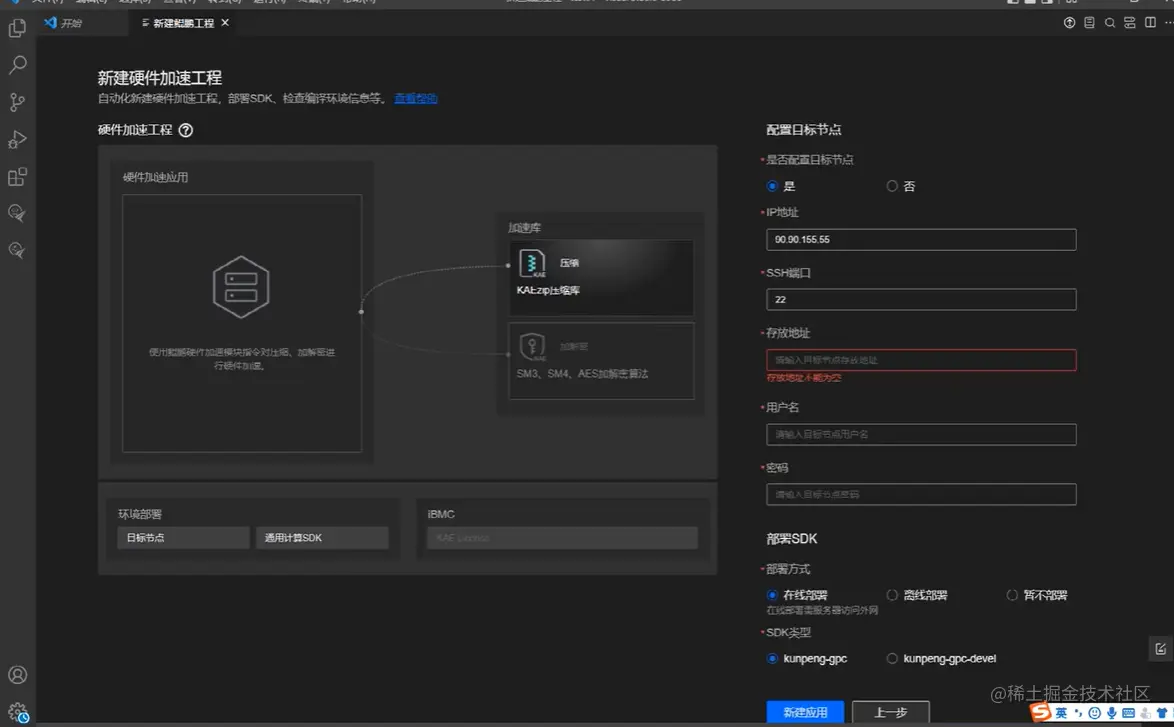1174x727 pixels.
Task: Click the encryption shield-key icon
Action: (532, 347)
